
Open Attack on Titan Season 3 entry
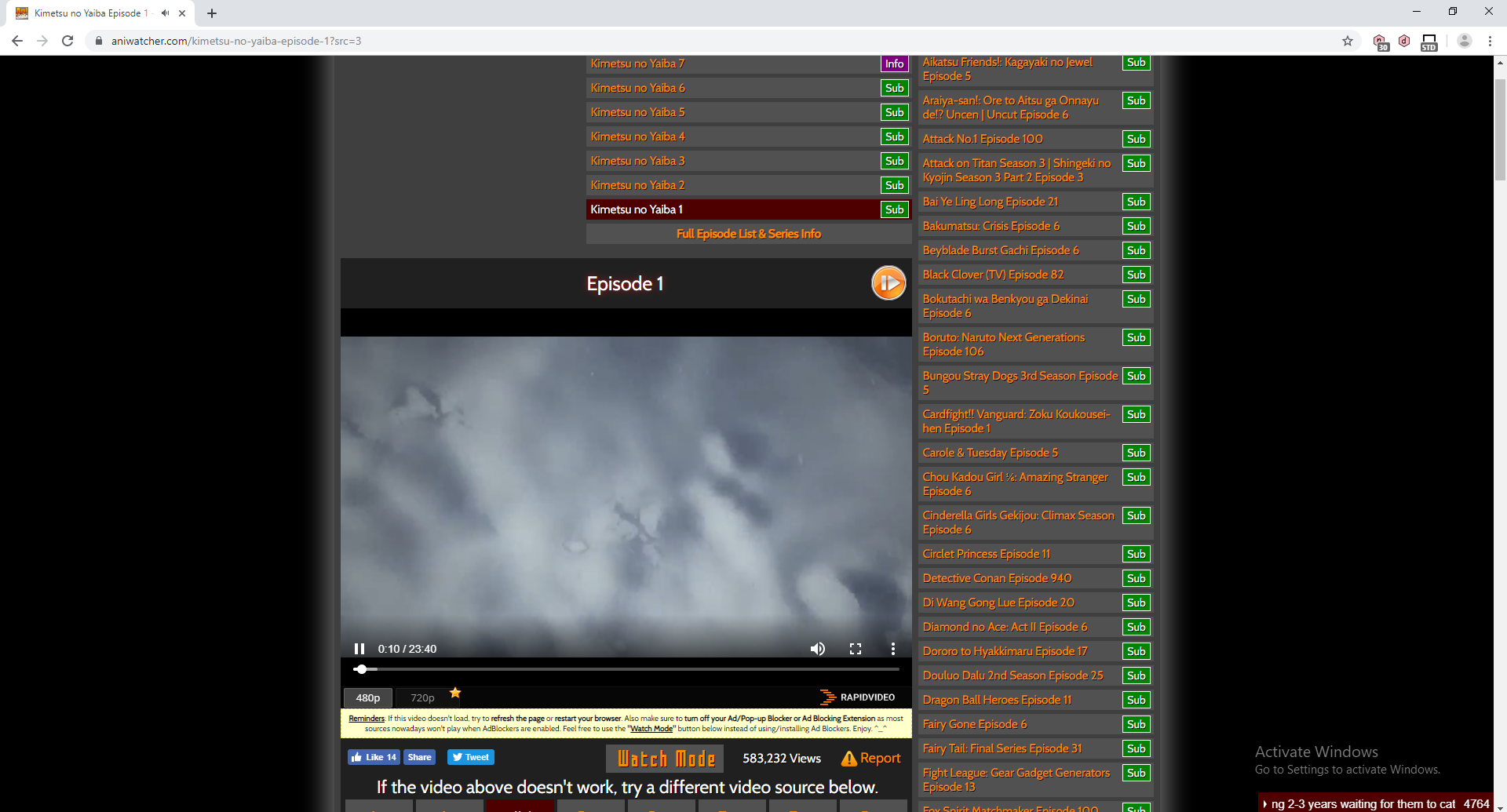point(1016,170)
